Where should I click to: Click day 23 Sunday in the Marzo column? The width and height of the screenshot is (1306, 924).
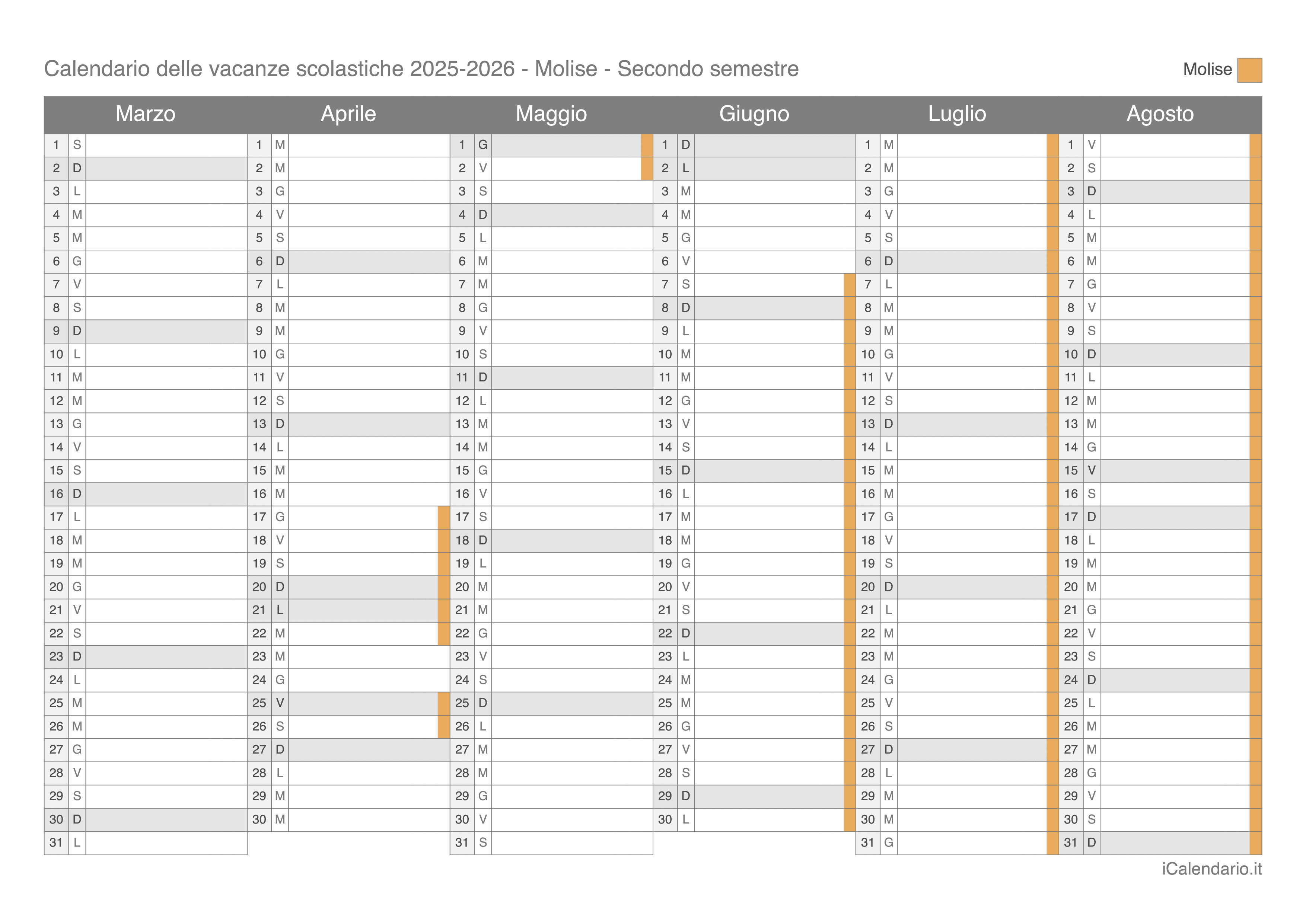[x=146, y=656]
